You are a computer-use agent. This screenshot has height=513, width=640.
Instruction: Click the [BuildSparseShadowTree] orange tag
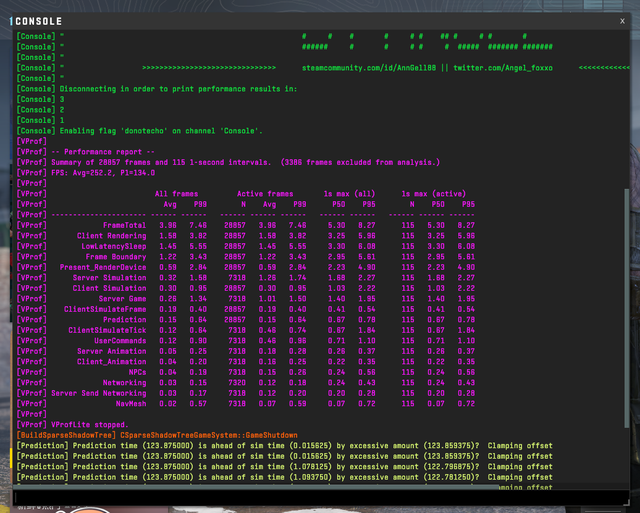pyautogui.click(x=66, y=435)
